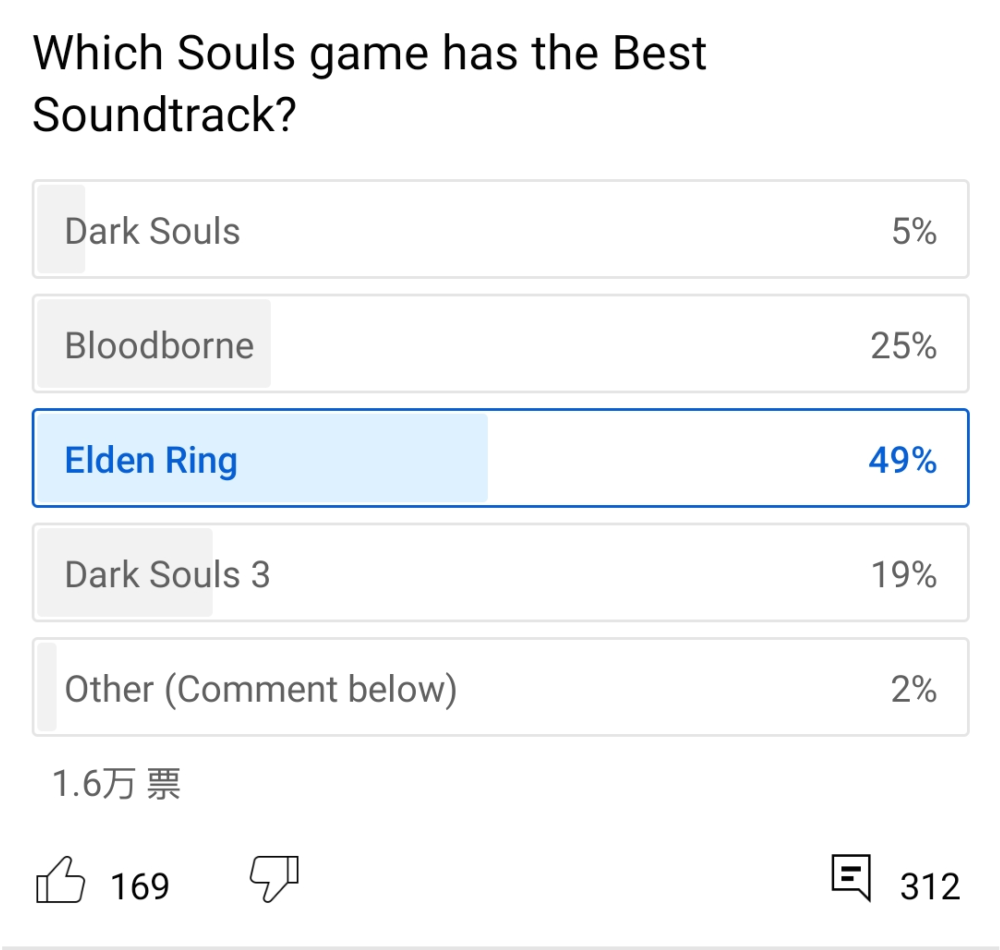Open comments via speech bubble icon
This screenshot has width=1000, height=950.
(851, 878)
